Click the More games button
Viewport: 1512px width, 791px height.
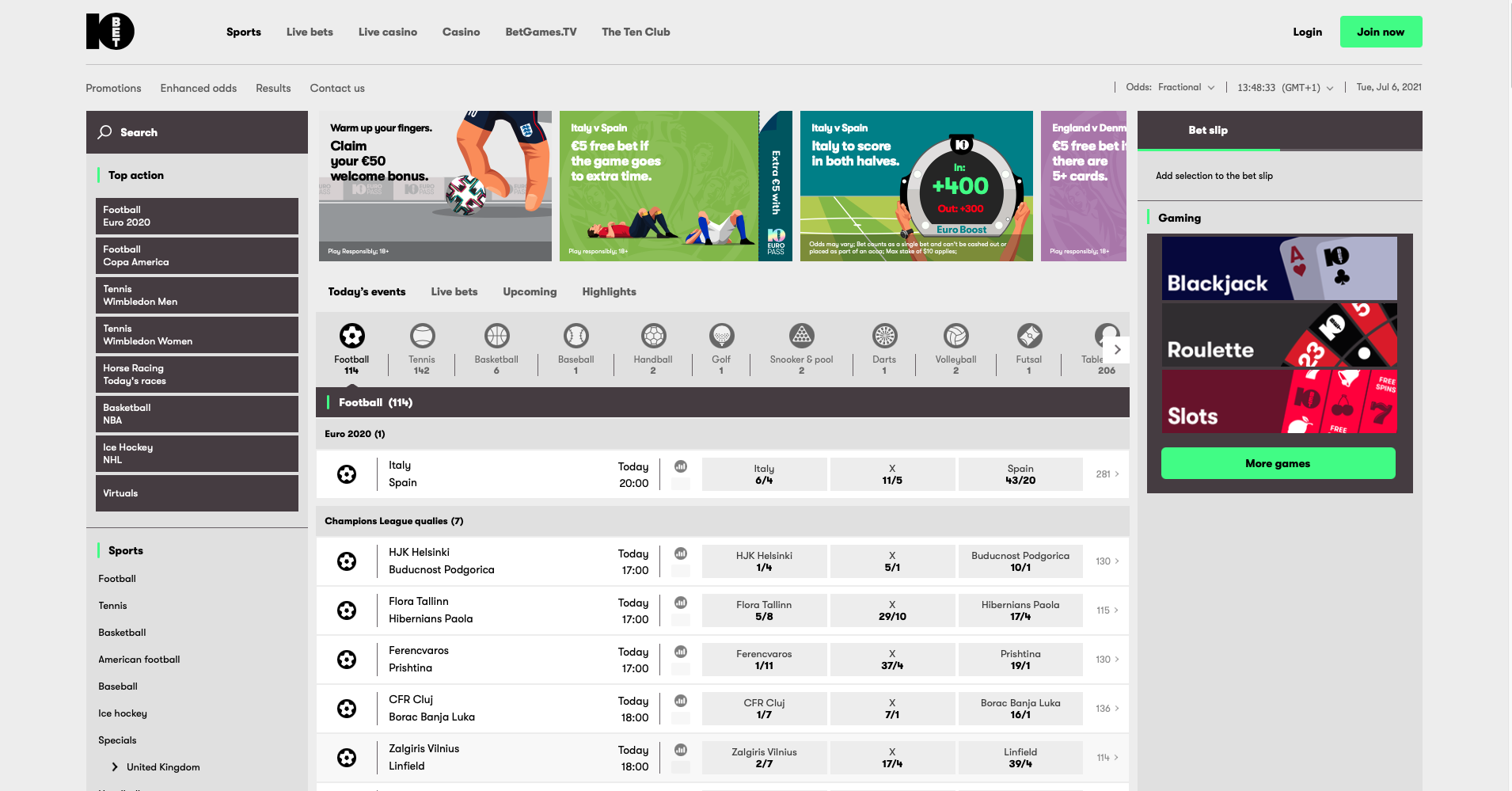click(x=1278, y=463)
